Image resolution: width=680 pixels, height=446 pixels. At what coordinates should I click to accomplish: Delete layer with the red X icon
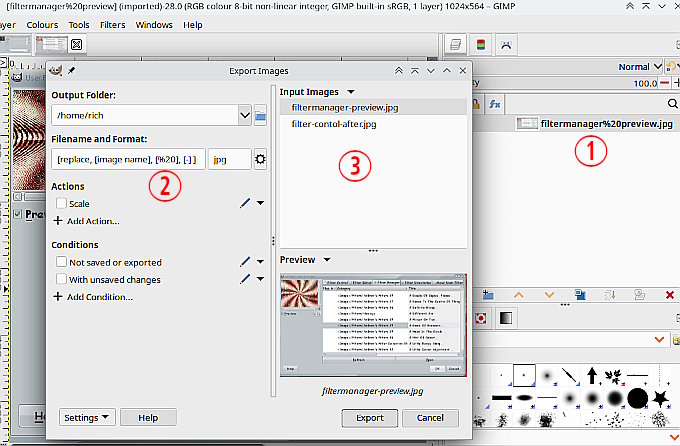pos(670,295)
